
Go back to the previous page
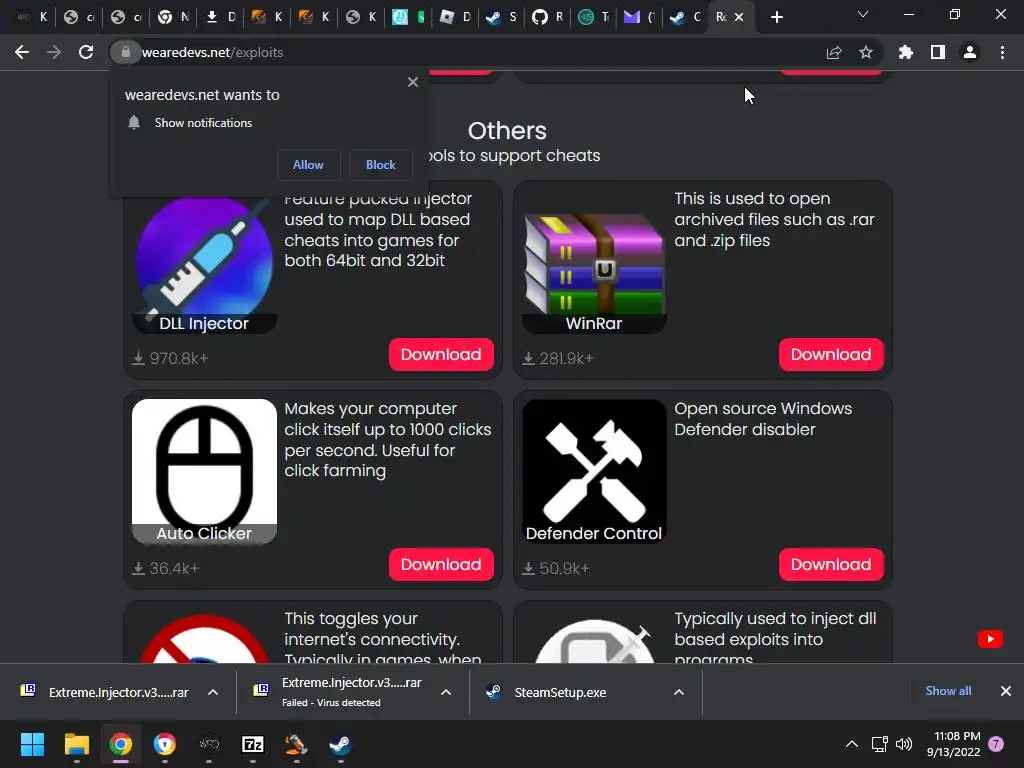(x=22, y=52)
